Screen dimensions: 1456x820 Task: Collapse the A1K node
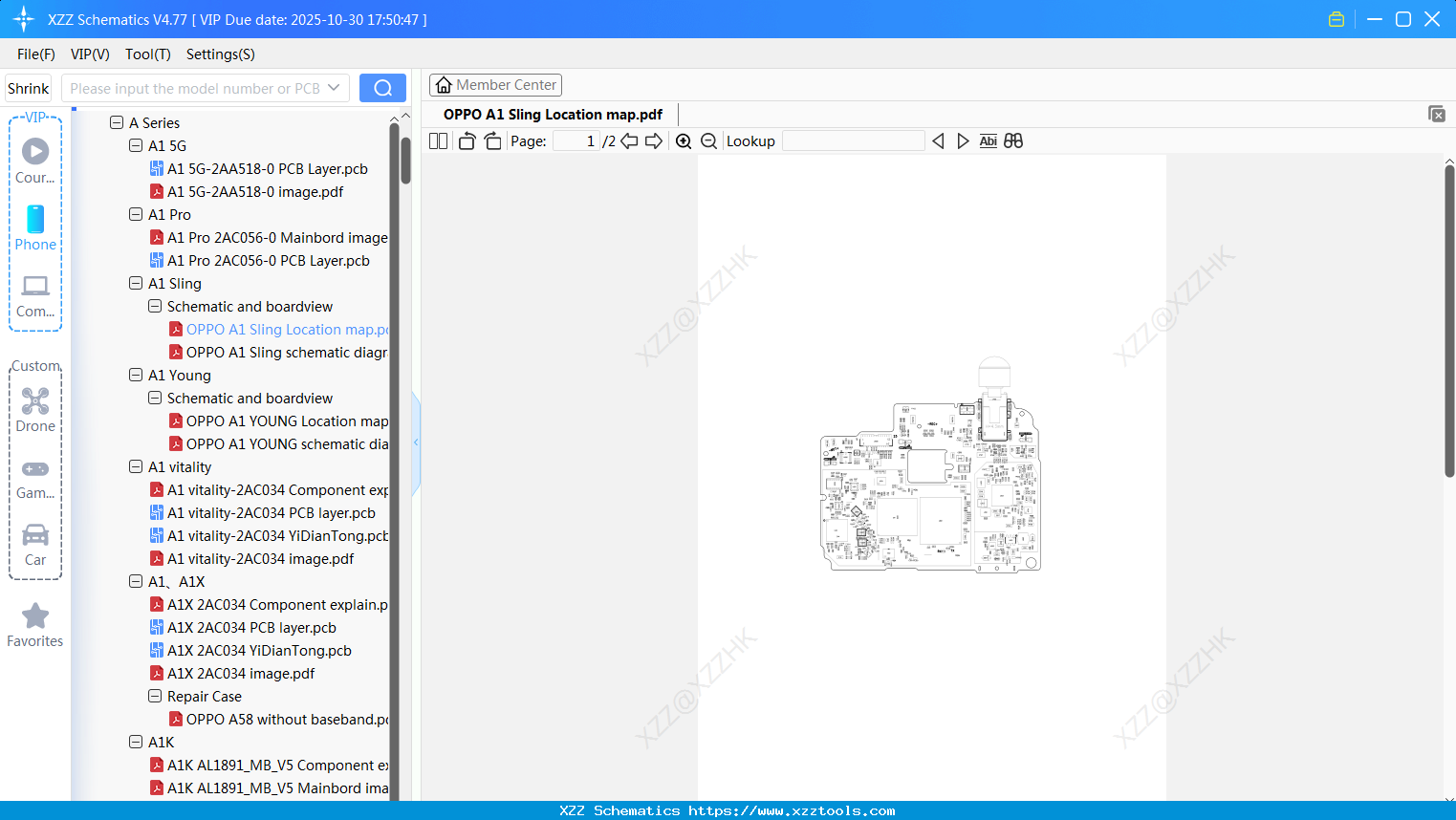tap(136, 743)
